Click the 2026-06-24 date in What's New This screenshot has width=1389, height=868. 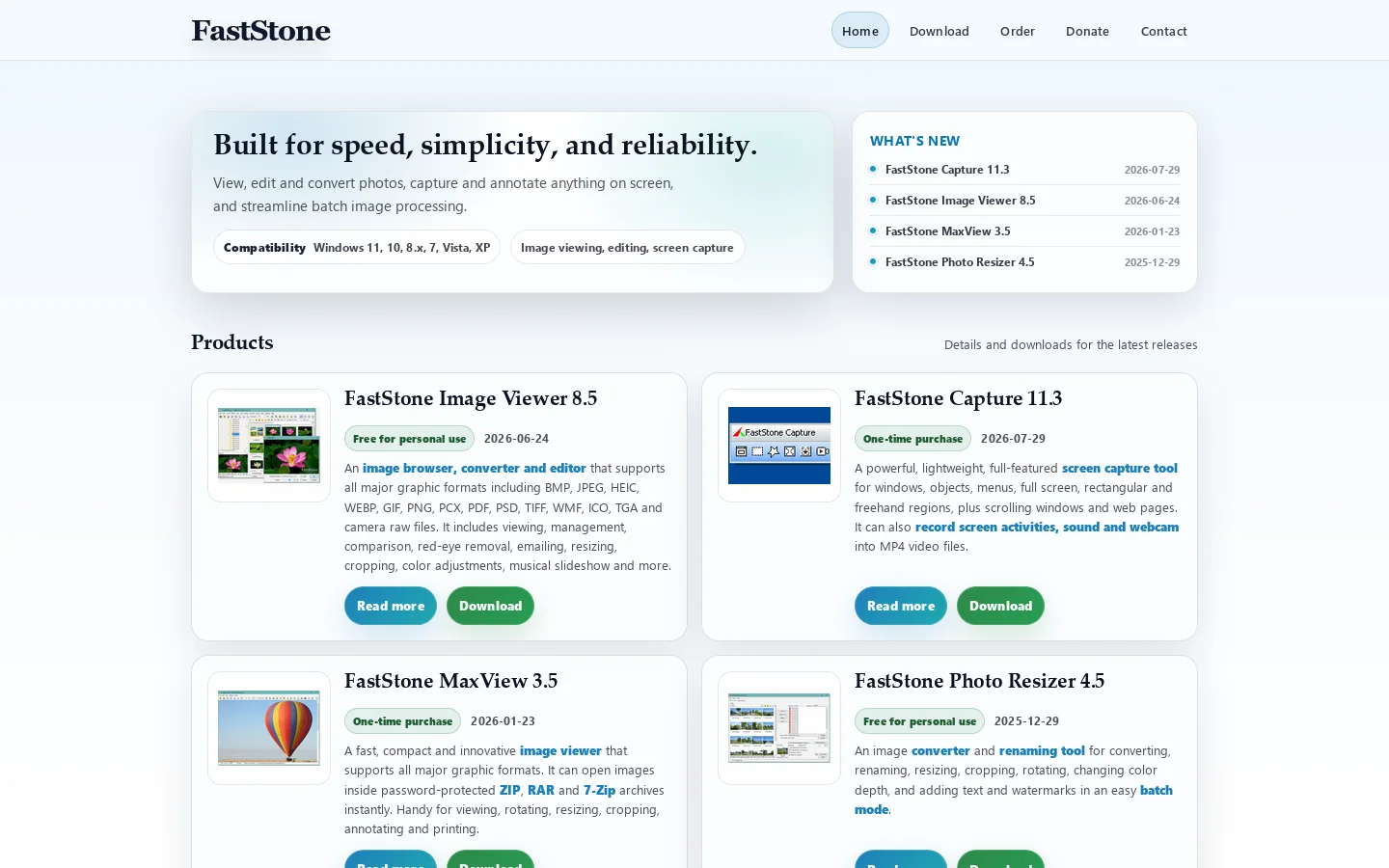click(1152, 201)
